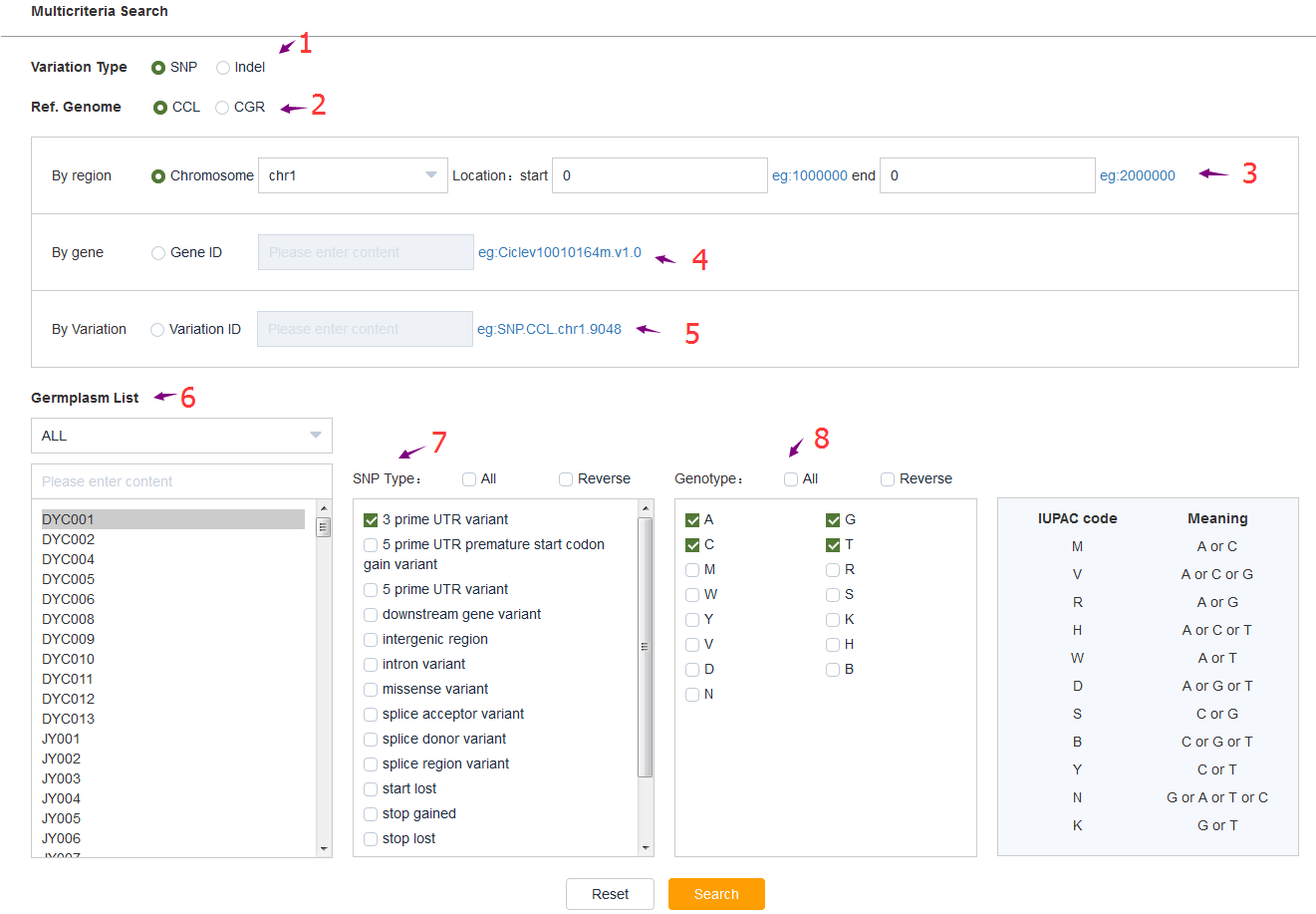Select the Indel variation type
This screenshot has height=914, width=1316.
point(223,68)
